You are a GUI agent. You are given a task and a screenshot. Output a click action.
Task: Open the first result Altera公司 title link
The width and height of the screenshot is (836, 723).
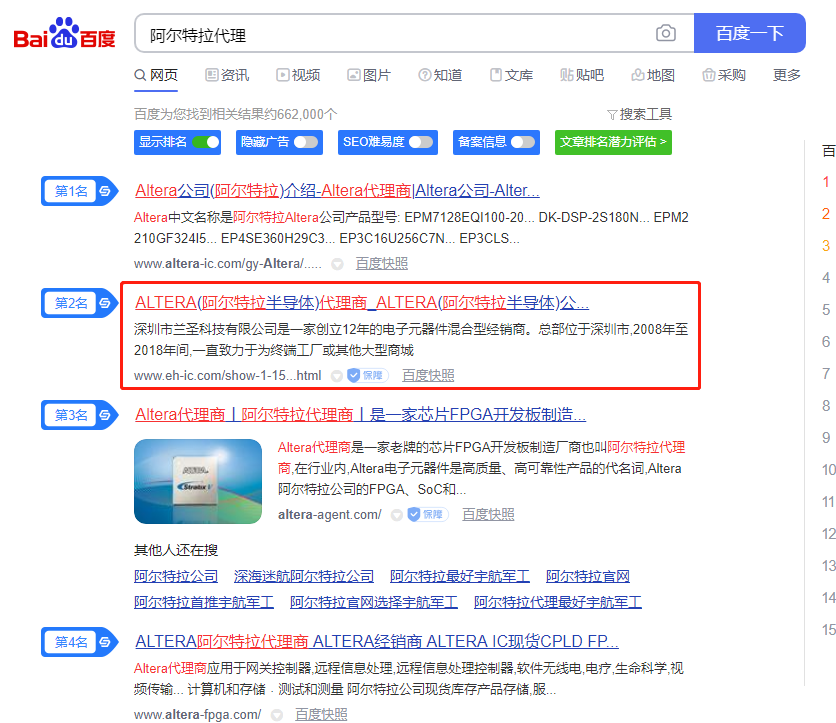pyautogui.click(x=337, y=190)
